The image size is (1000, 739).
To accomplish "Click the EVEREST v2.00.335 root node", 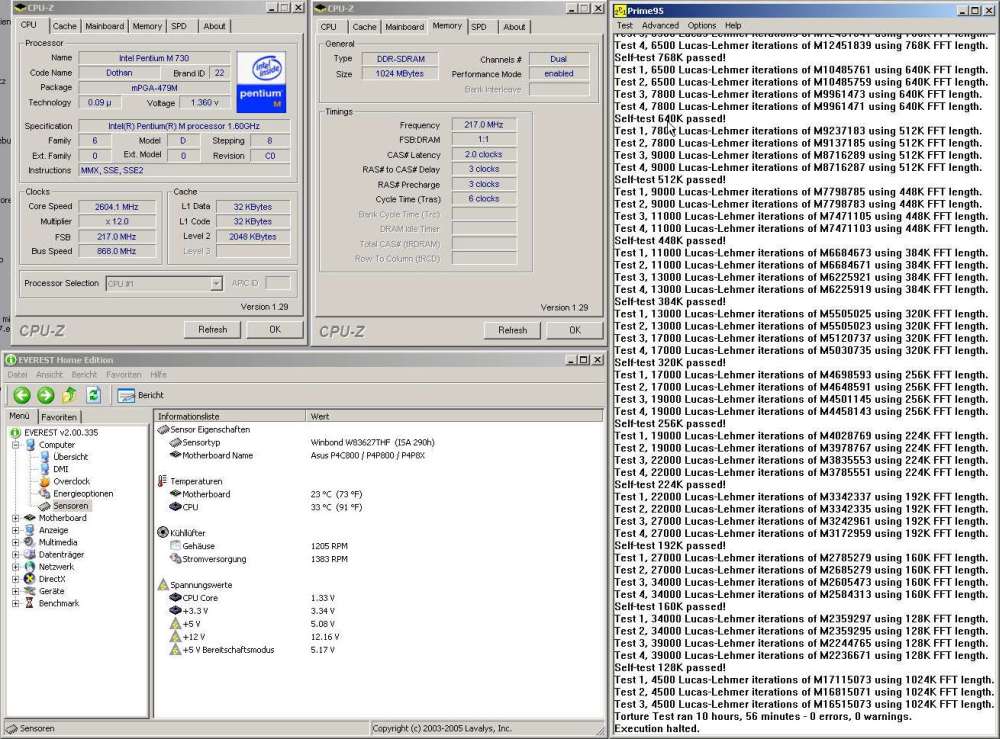I will (x=61, y=432).
